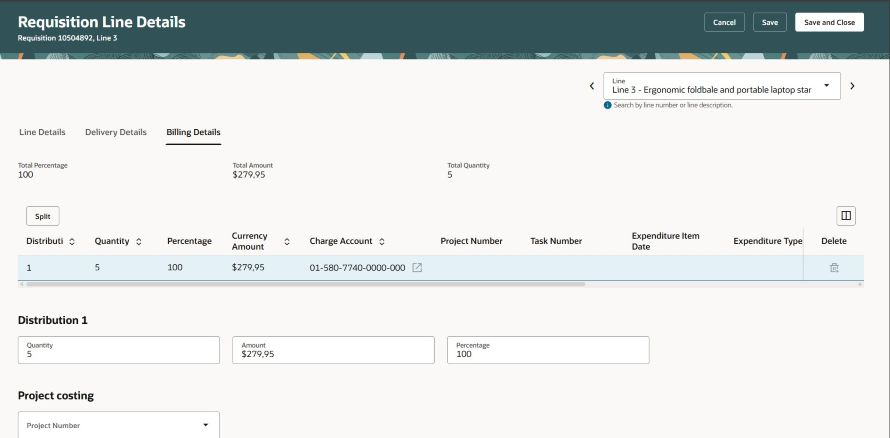The width and height of the screenshot is (890, 438).
Task: Click the Expenditure Type column header
Action: 767,241
